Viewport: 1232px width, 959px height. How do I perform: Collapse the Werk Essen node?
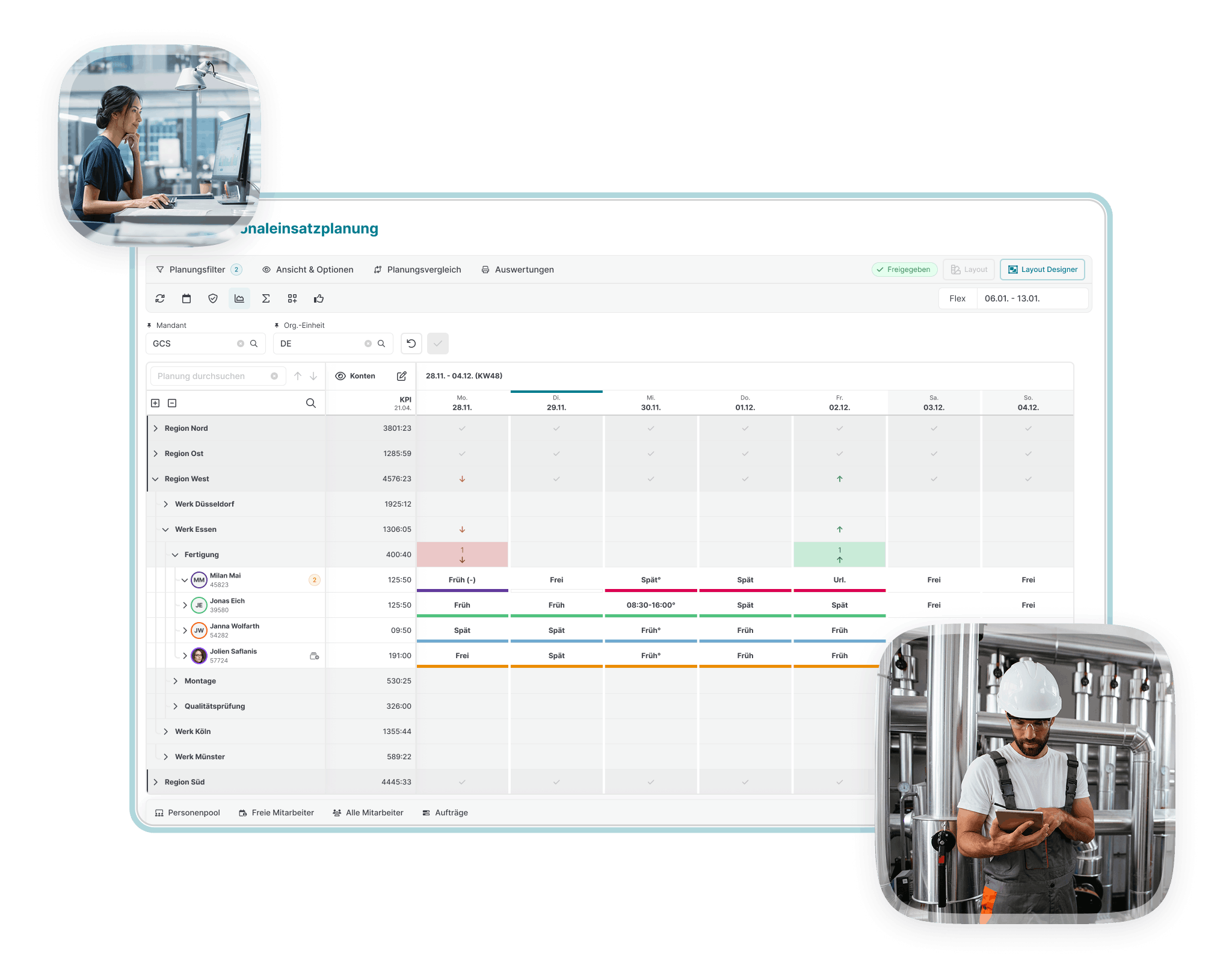pyautogui.click(x=165, y=529)
